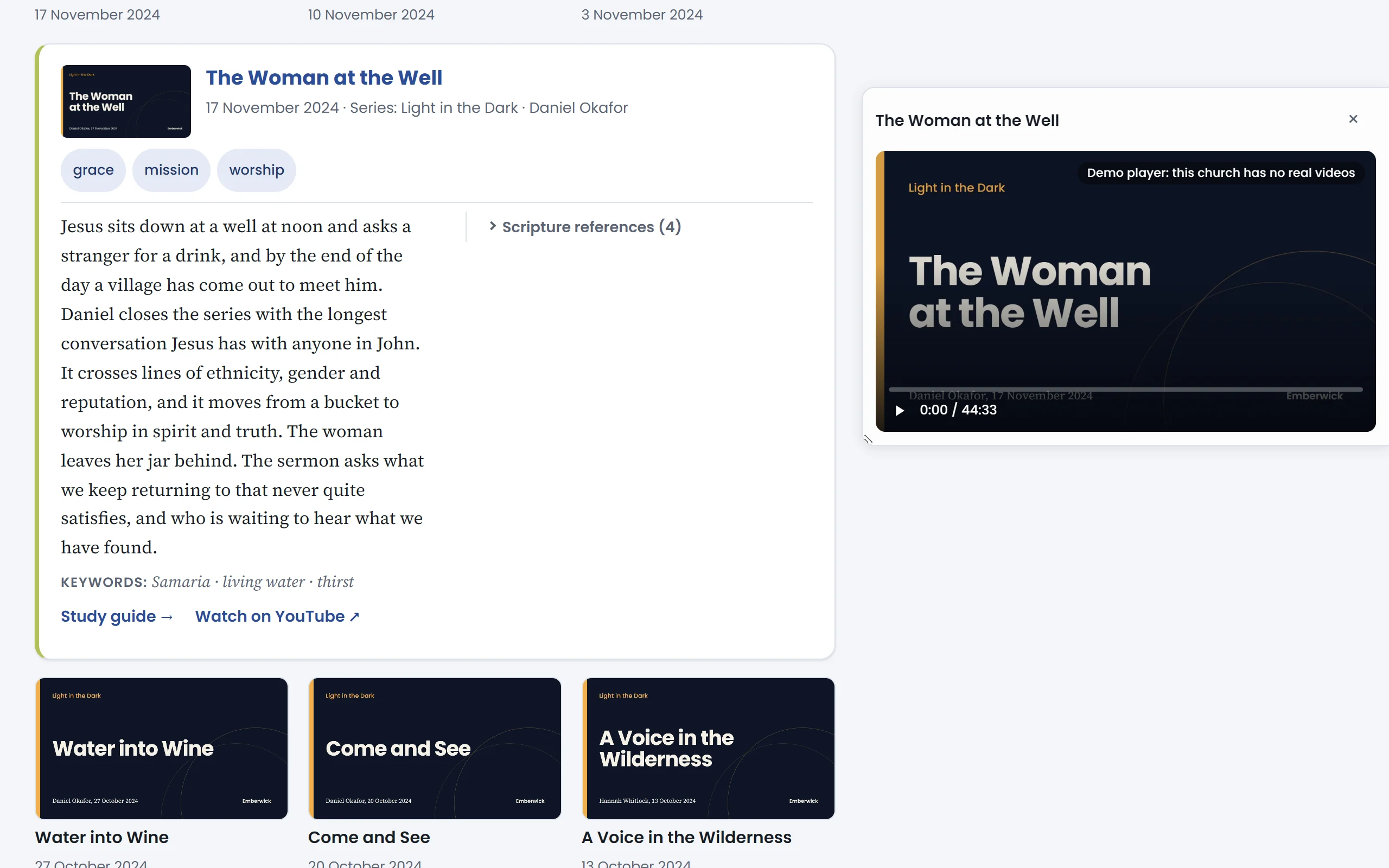Filter by the mission tag

pyautogui.click(x=171, y=170)
